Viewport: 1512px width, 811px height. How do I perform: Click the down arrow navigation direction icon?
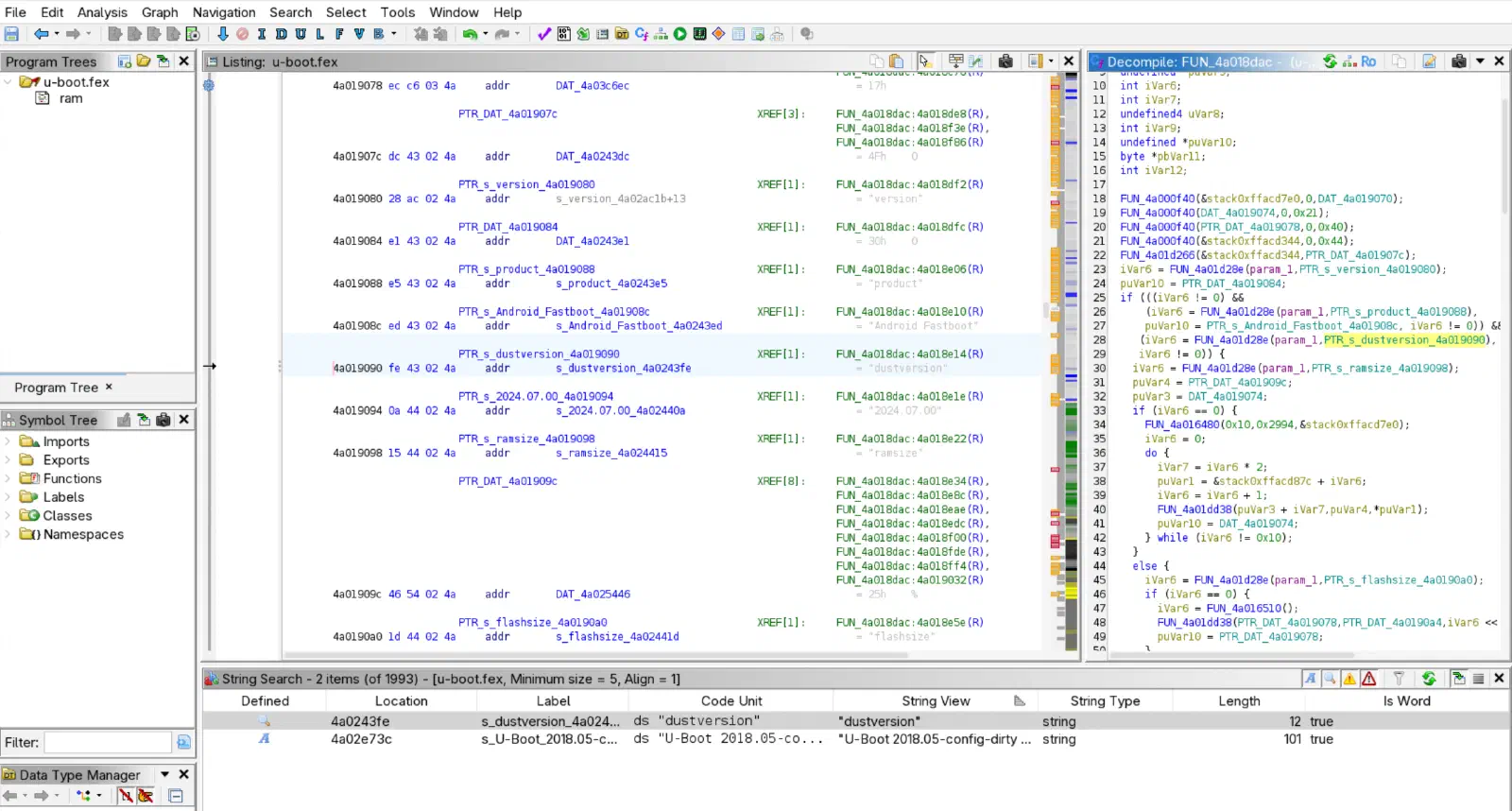pos(222,34)
